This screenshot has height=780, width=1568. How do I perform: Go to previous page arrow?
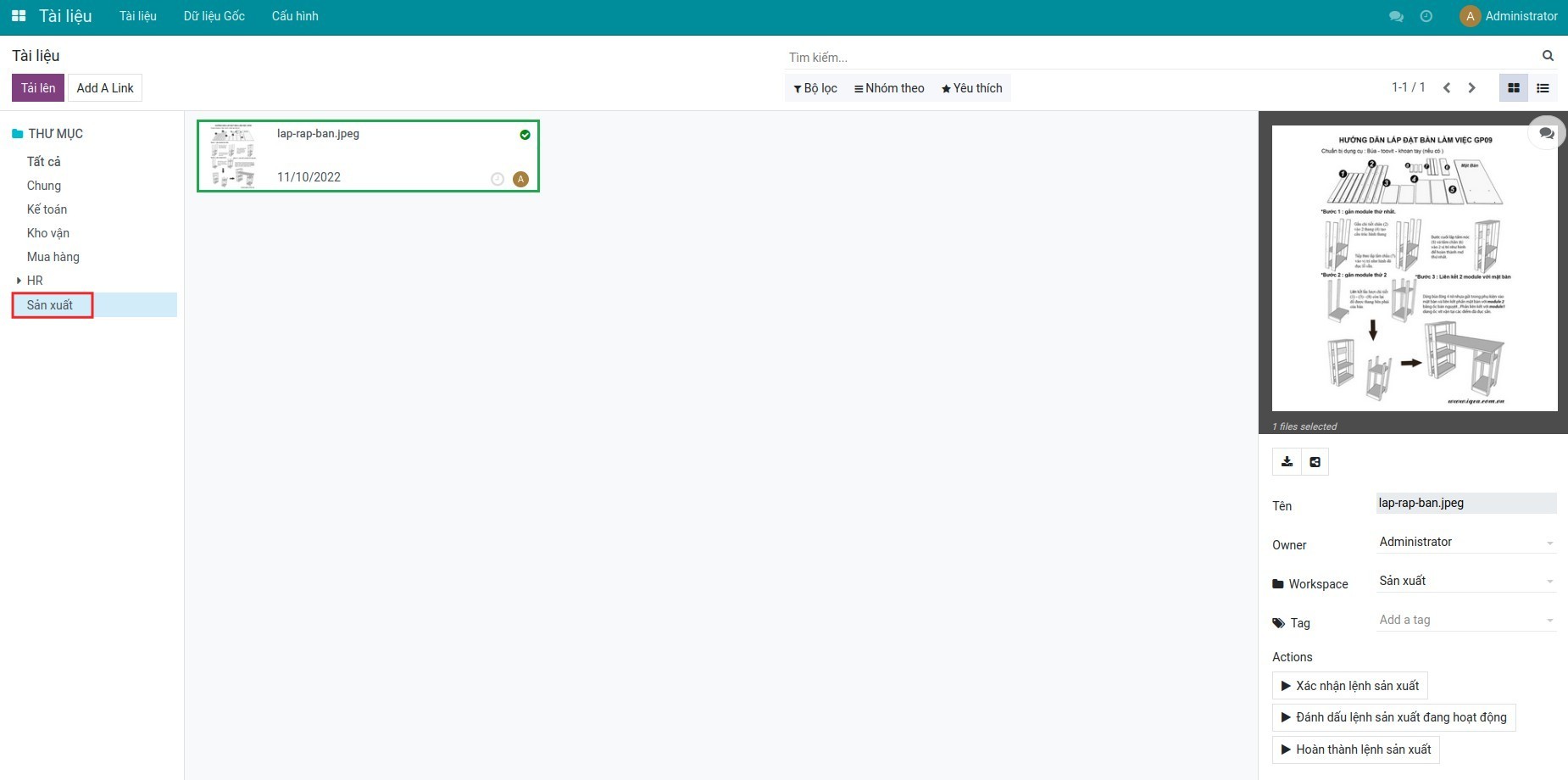pos(1447,88)
